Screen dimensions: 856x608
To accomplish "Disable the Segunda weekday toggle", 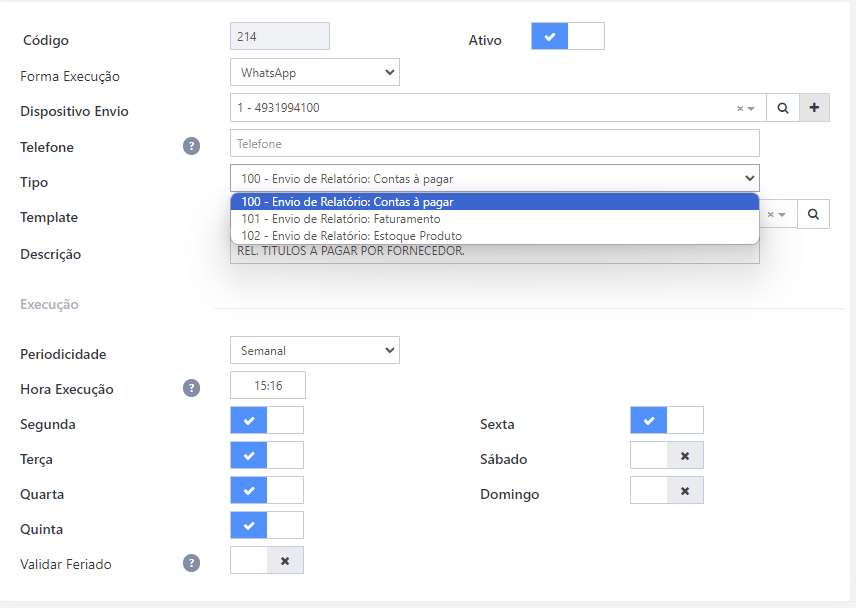I will pos(267,420).
